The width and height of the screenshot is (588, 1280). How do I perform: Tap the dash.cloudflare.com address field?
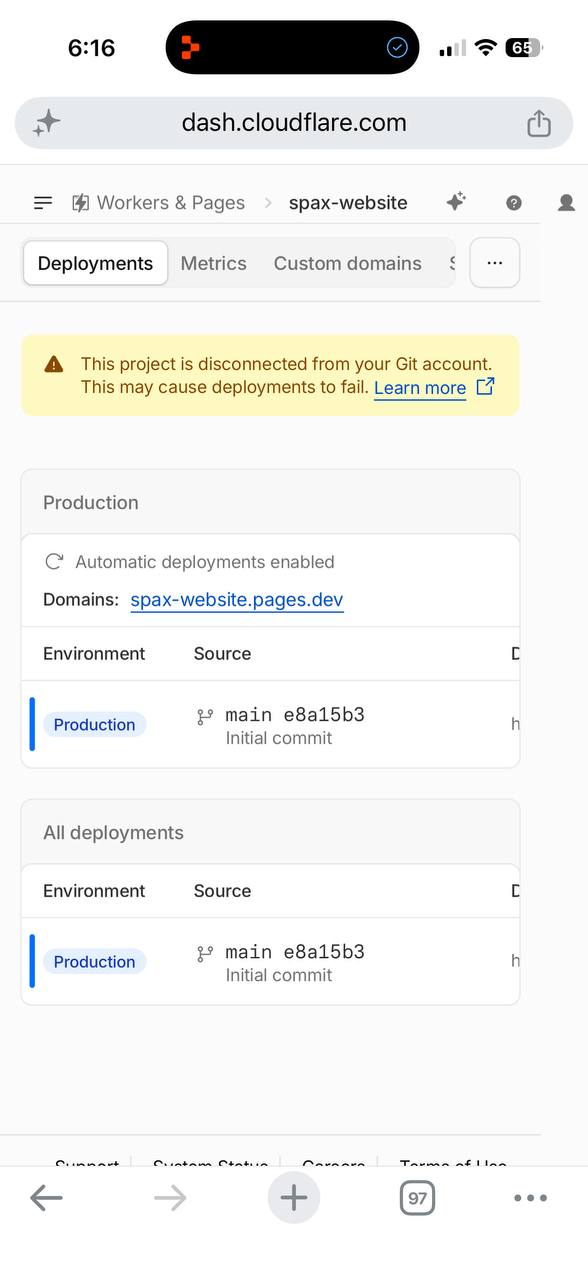pos(294,123)
